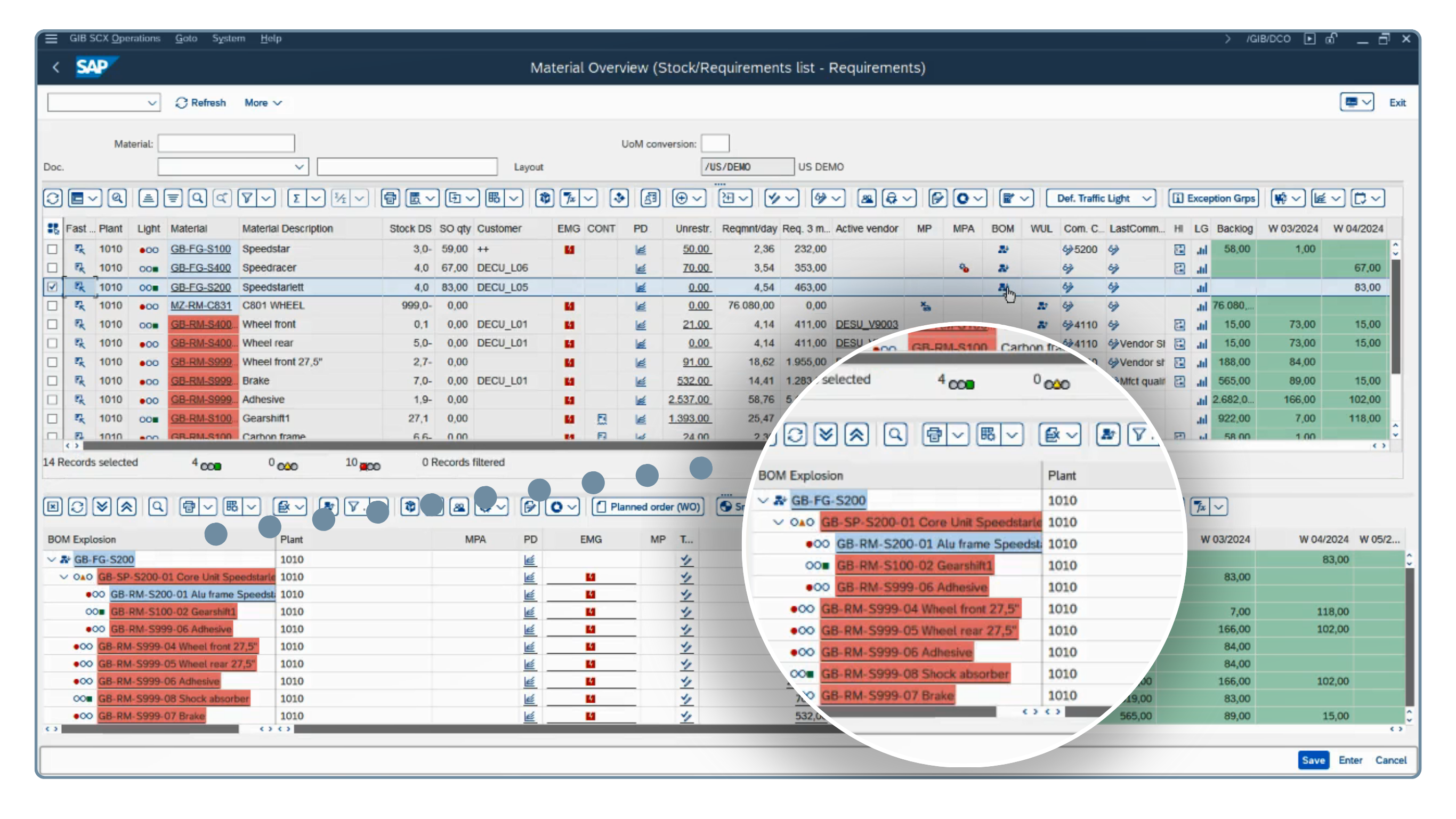Click inside the Material input field
This screenshot has height=819, width=1456.
pos(226,143)
